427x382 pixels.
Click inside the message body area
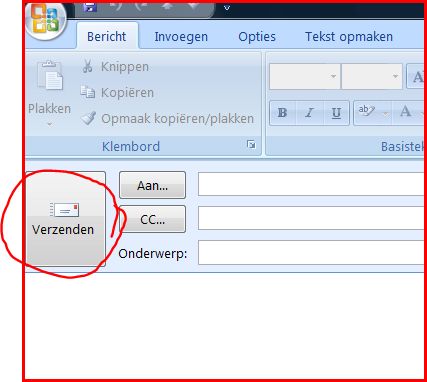pos(224,325)
